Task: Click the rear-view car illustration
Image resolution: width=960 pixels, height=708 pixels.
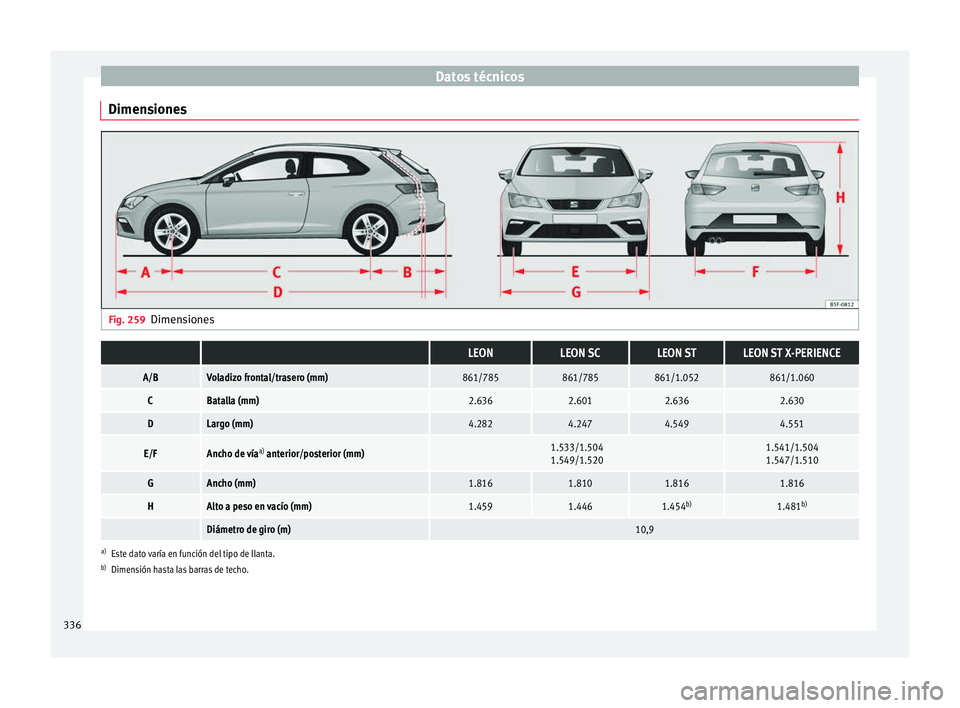Action: [755, 200]
